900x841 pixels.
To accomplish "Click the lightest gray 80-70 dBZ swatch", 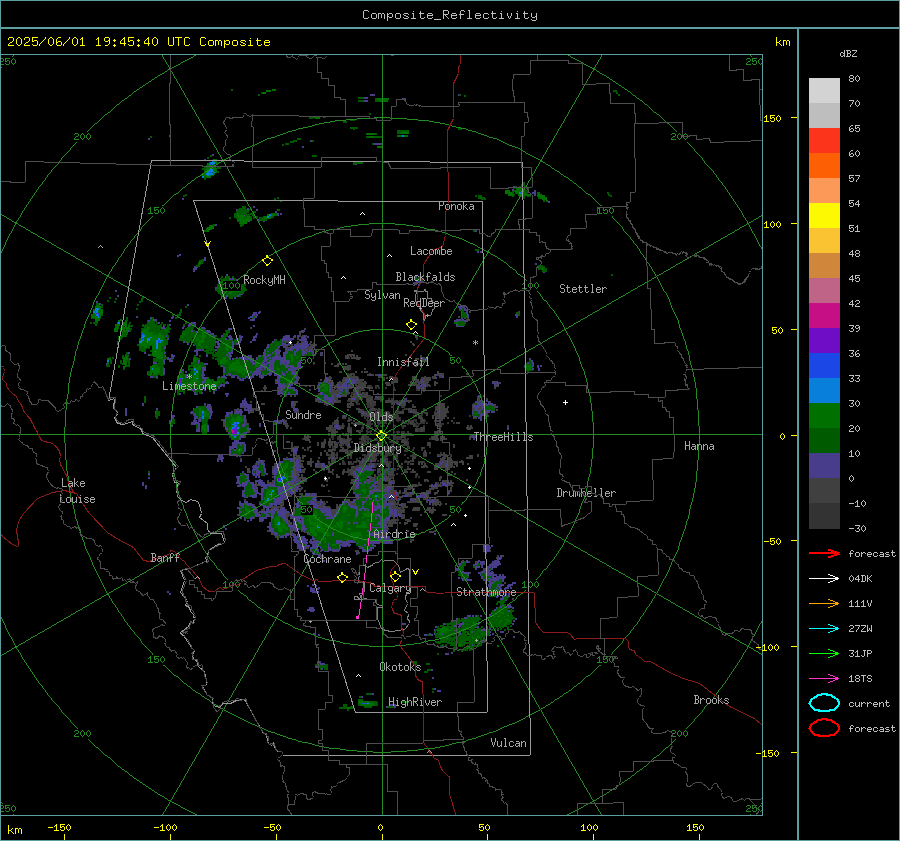I will [x=824, y=91].
